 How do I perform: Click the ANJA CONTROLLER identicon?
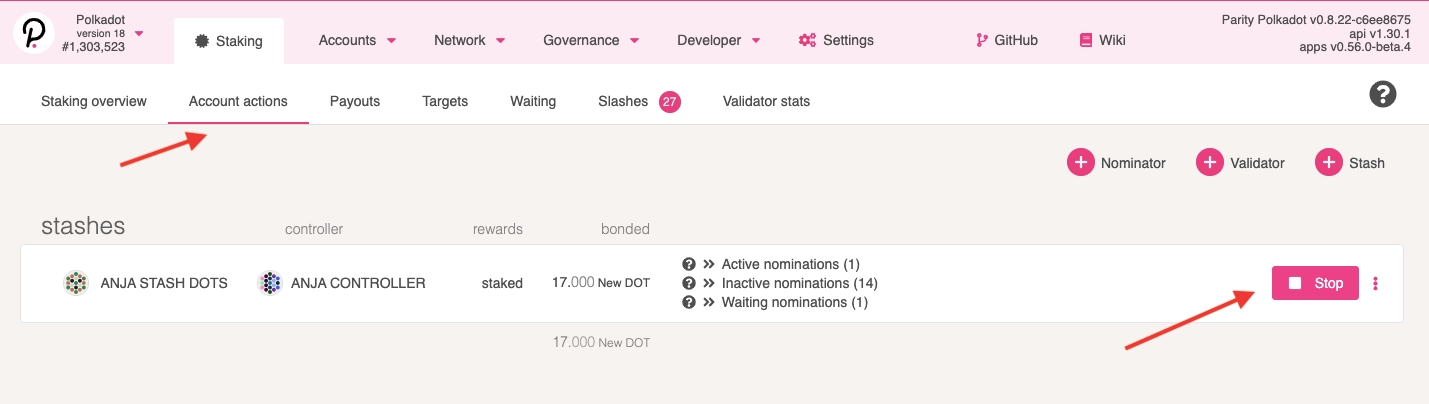269,283
